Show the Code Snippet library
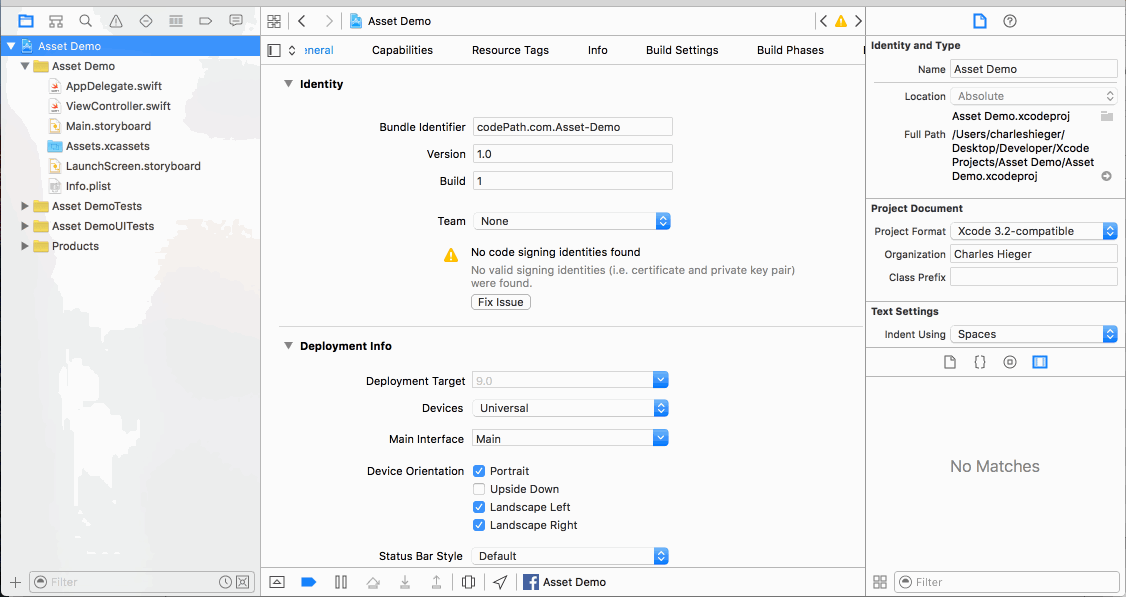The width and height of the screenshot is (1126, 597). (980, 362)
